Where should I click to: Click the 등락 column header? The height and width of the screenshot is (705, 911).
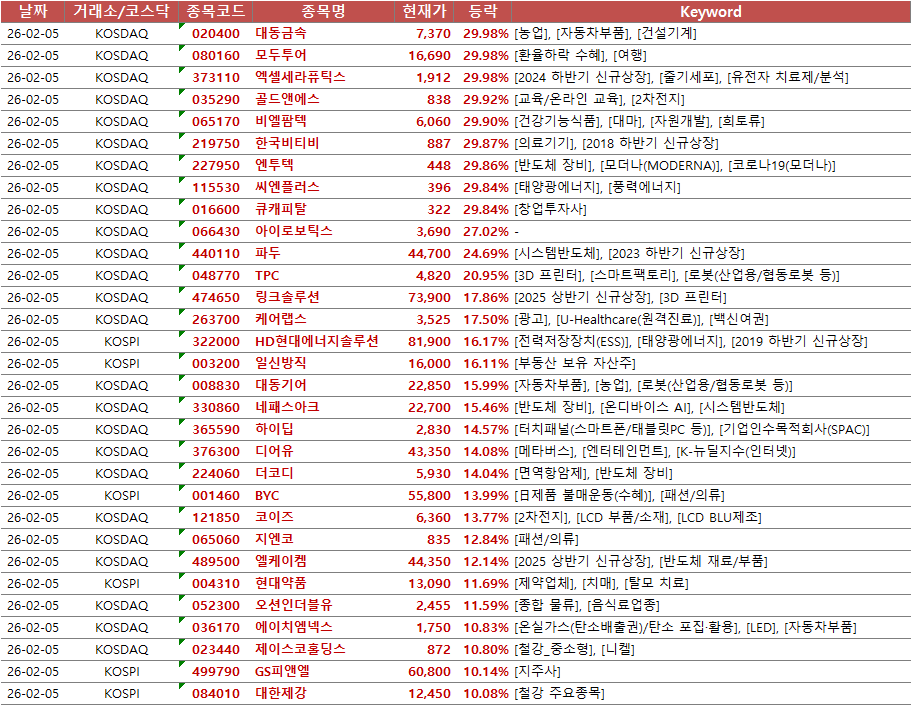(483, 11)
